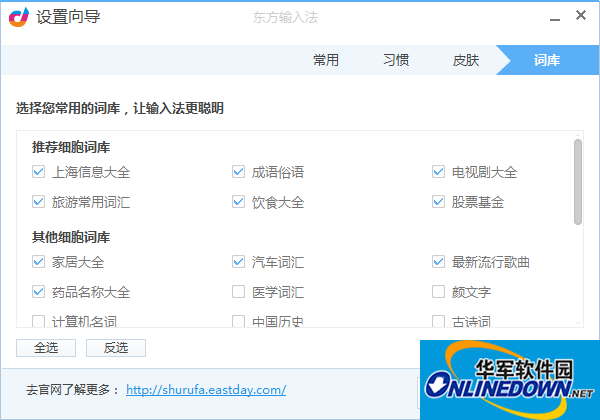
Task: Switch to the 常用 tab
Action: tap(326, 60)
